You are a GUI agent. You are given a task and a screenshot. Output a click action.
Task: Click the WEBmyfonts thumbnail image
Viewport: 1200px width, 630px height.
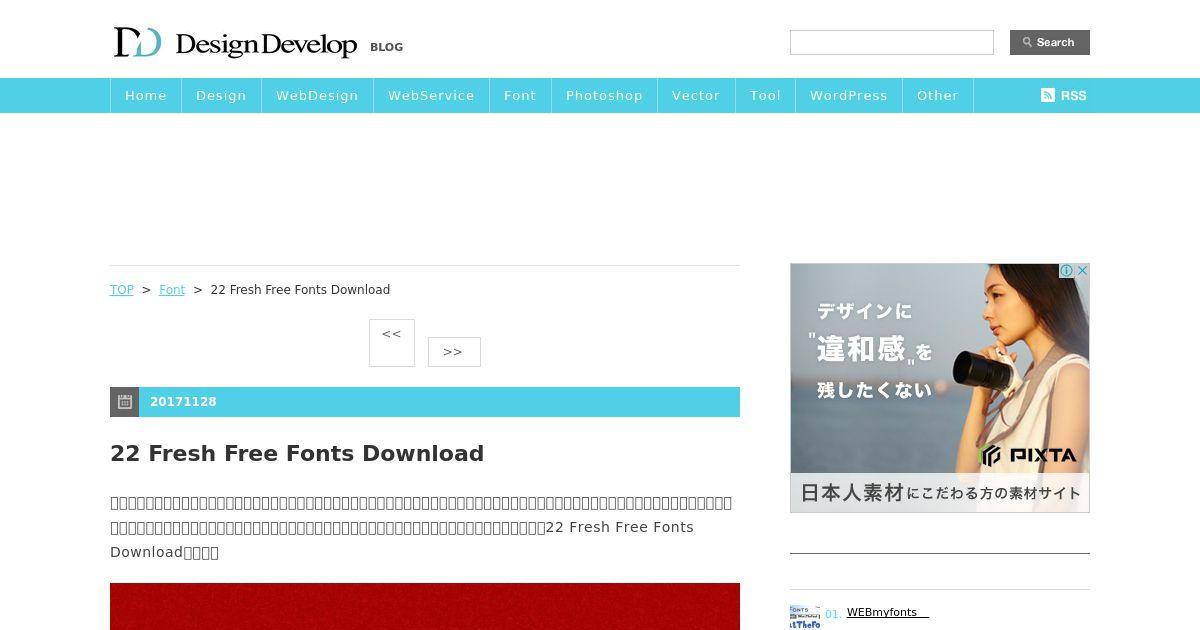[x=805, y=617]
